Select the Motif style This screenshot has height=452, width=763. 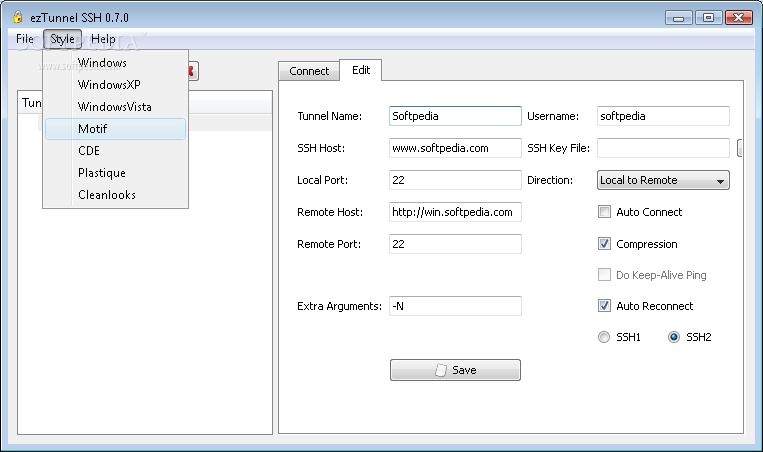coord(115,129)
